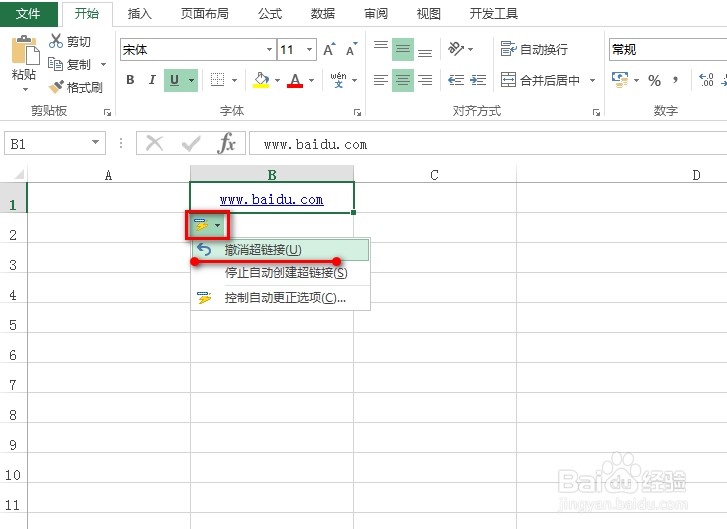Click Merge and Center (合并后居中) button
Screen dimensions: 727x529
tap(541, 80)
